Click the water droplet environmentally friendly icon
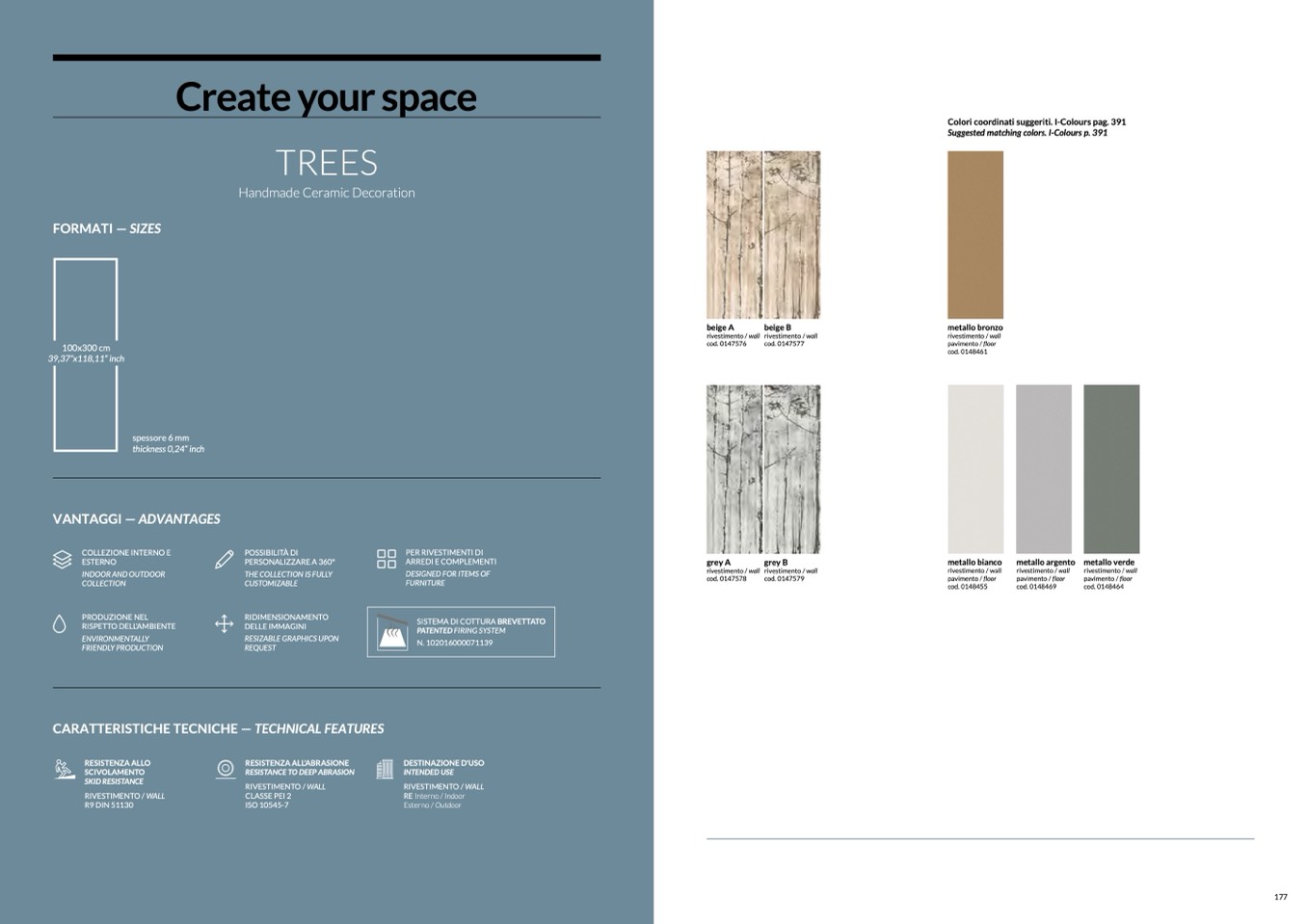 coord(60,624)
